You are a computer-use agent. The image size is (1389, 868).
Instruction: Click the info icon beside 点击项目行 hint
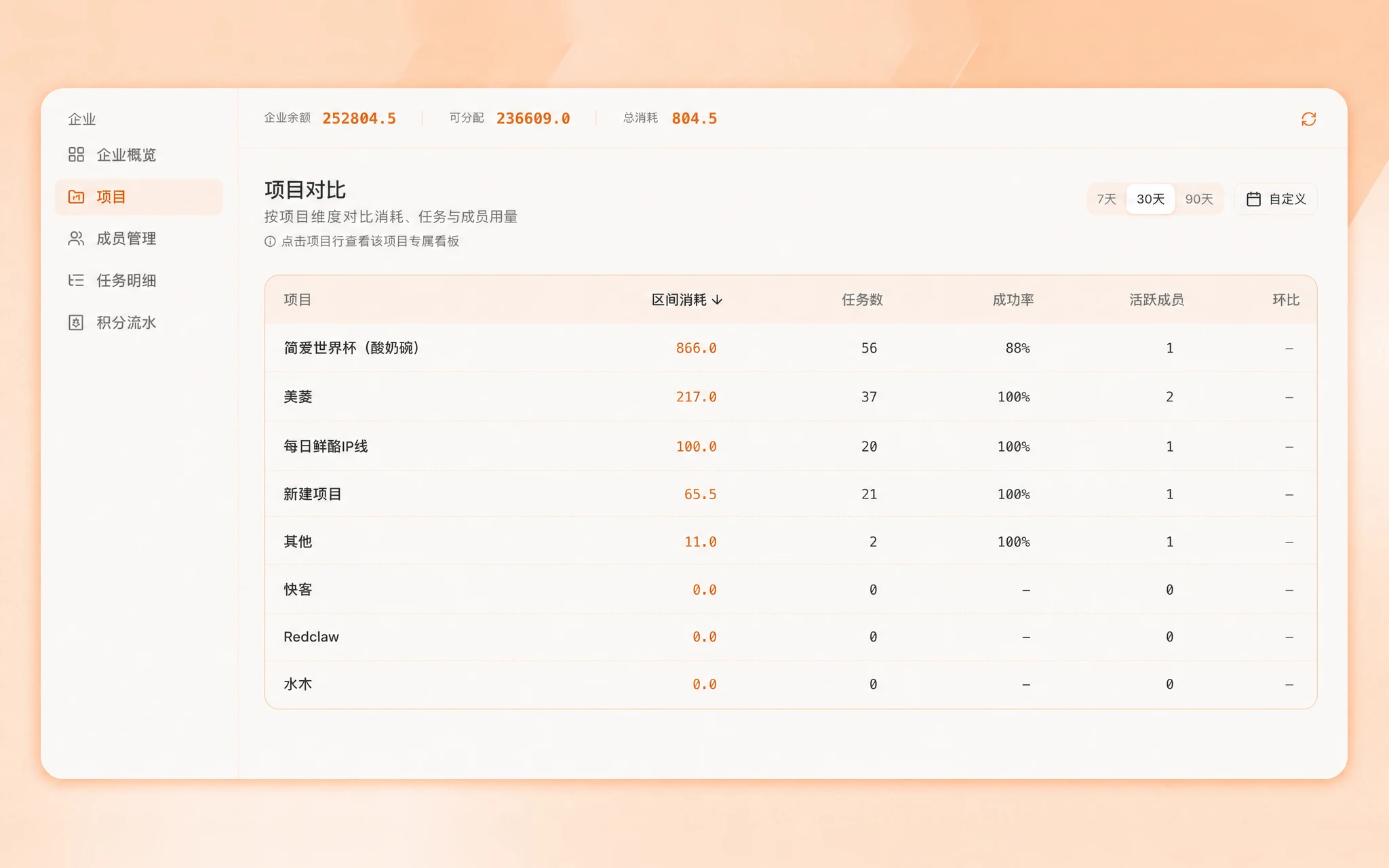coord(270,241)
